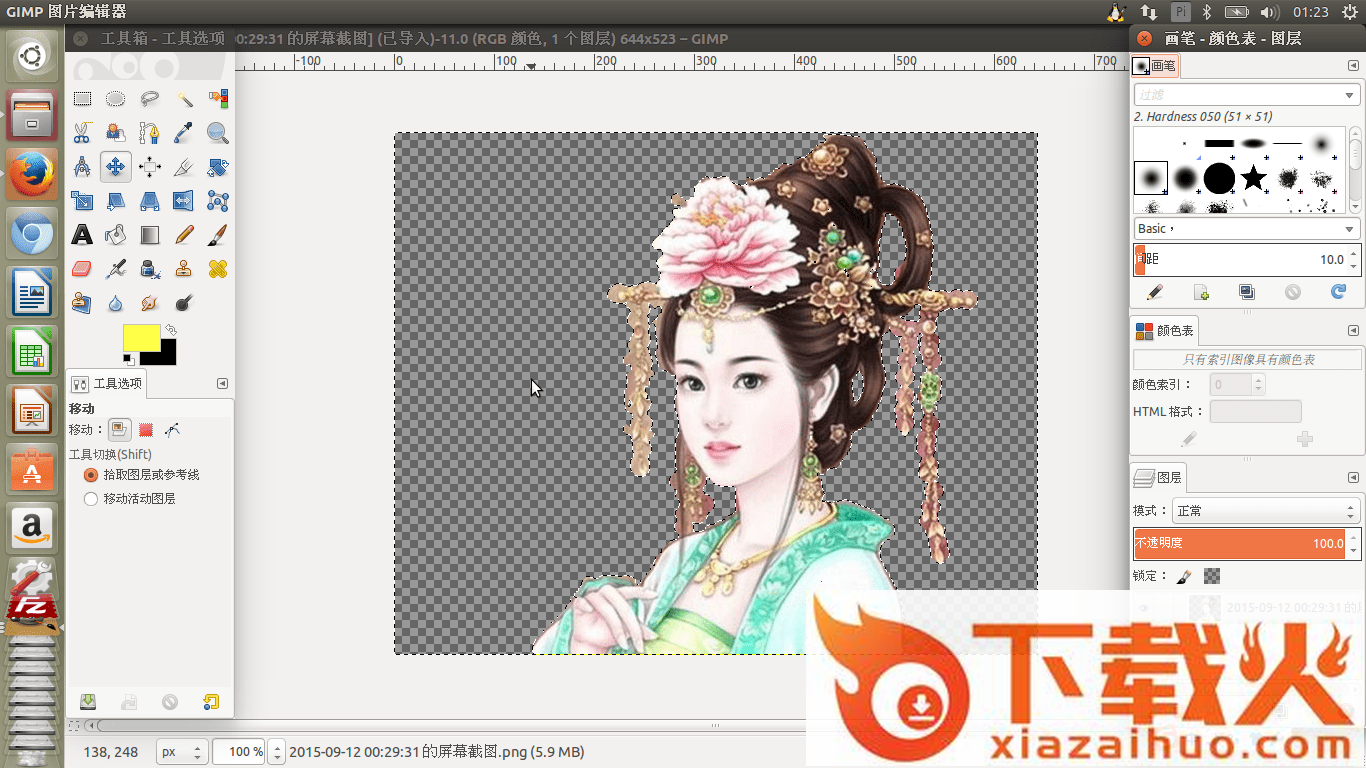Click the yellow foreground color swatch
This screenshot has width=1366, height=768.
point(141,338)
